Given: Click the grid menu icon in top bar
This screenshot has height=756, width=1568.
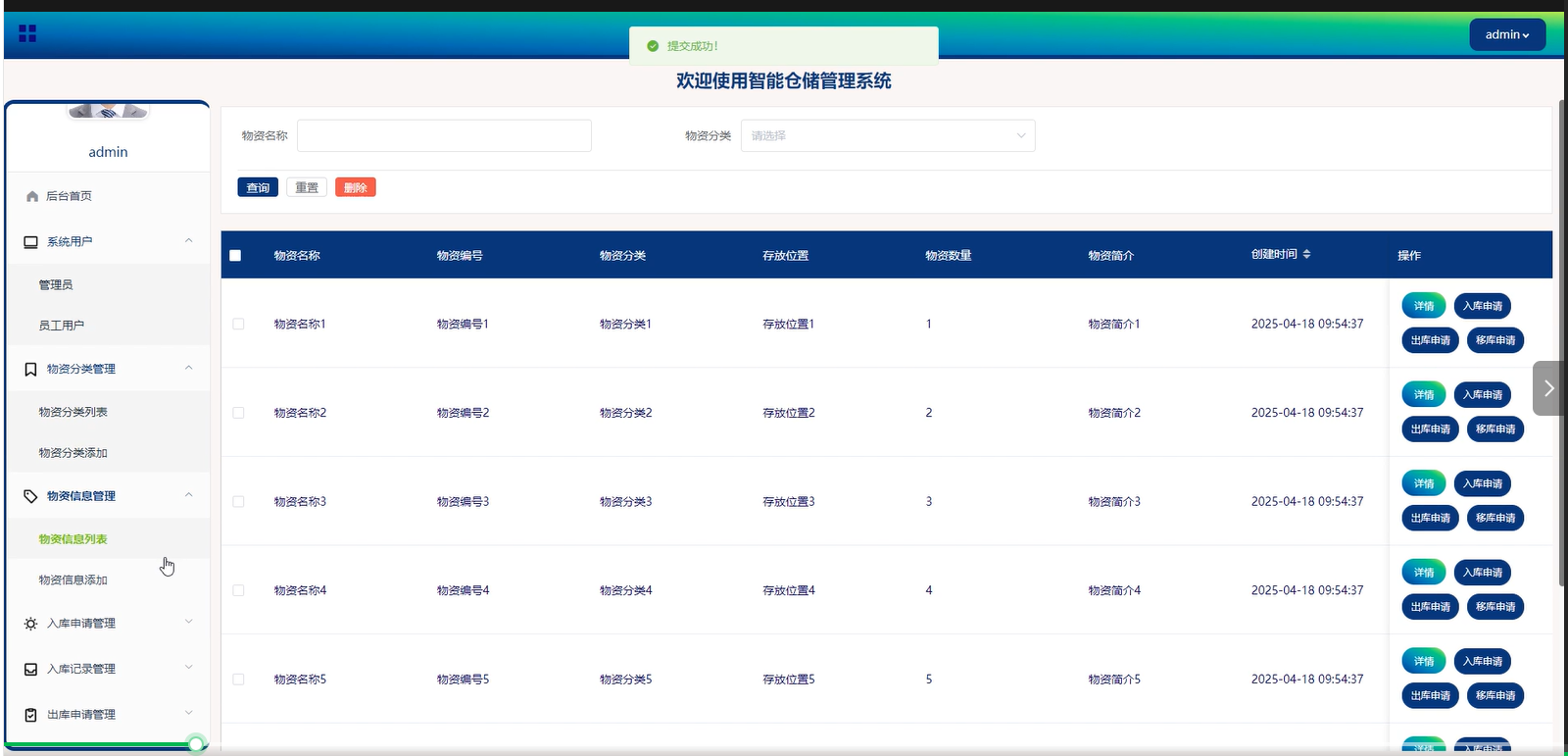Looking at the screenshot, I should click(x=27, y=33).
